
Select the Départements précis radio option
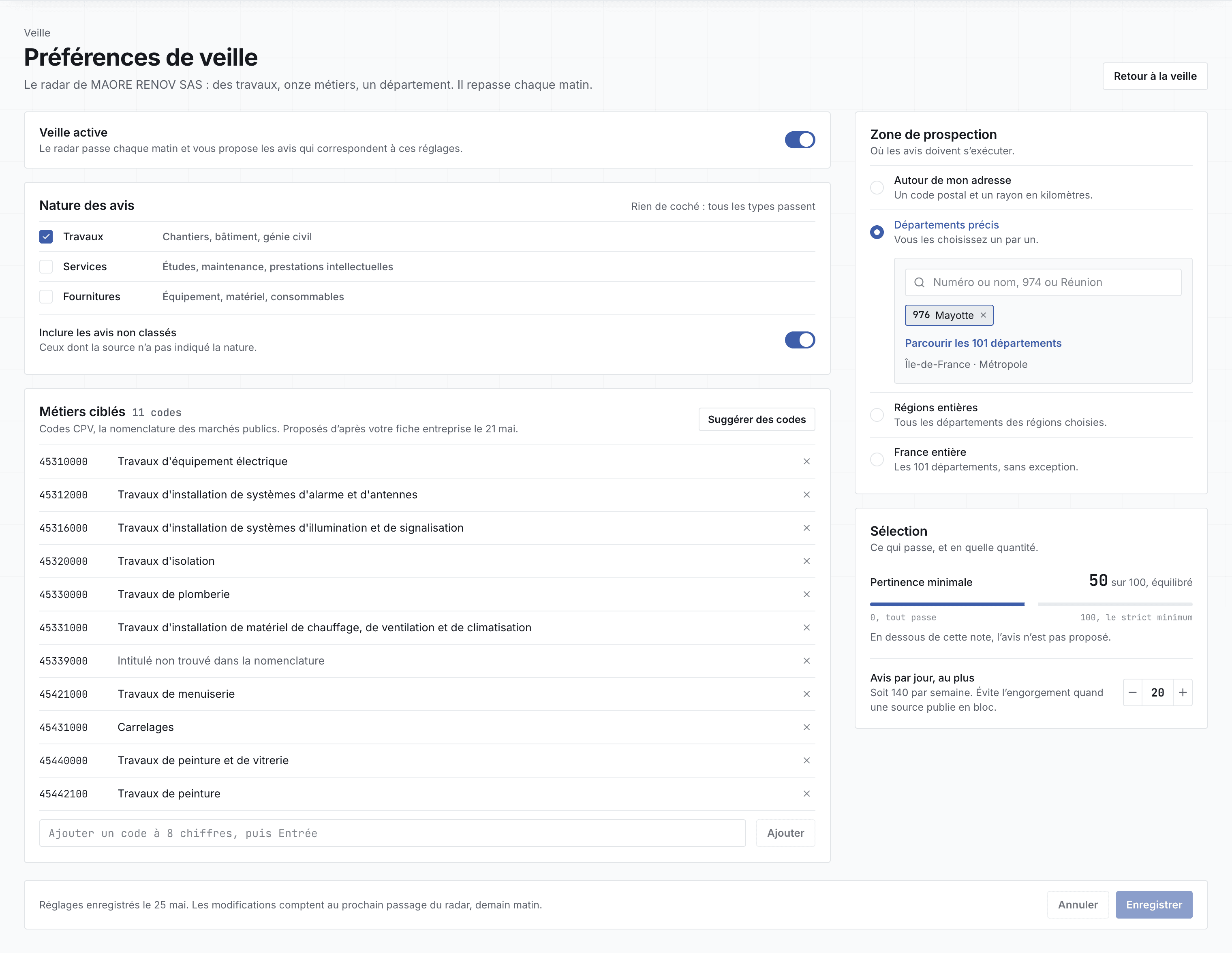click(x=877, y=232)
